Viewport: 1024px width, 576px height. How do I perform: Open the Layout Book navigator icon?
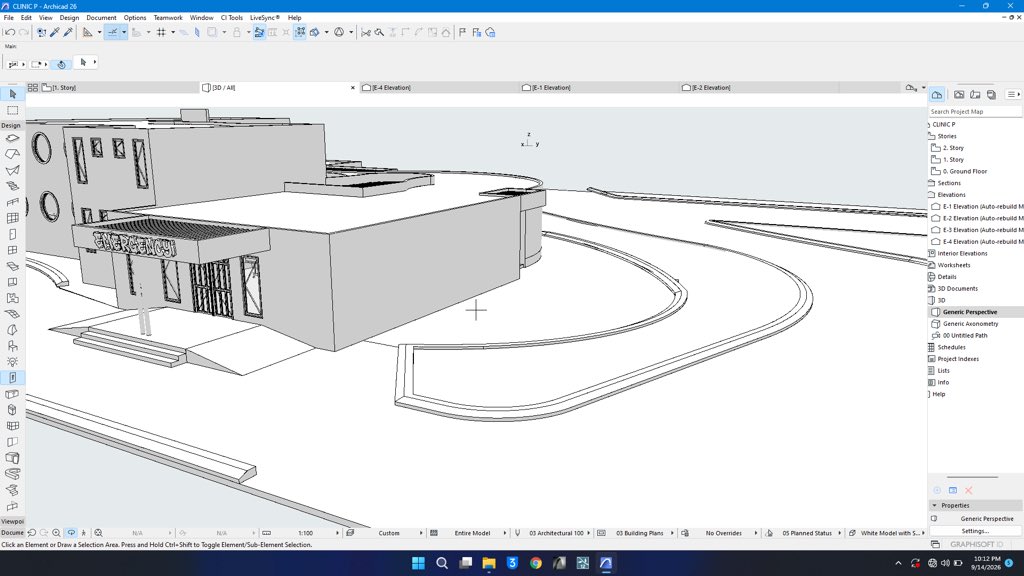pos(975,95)
